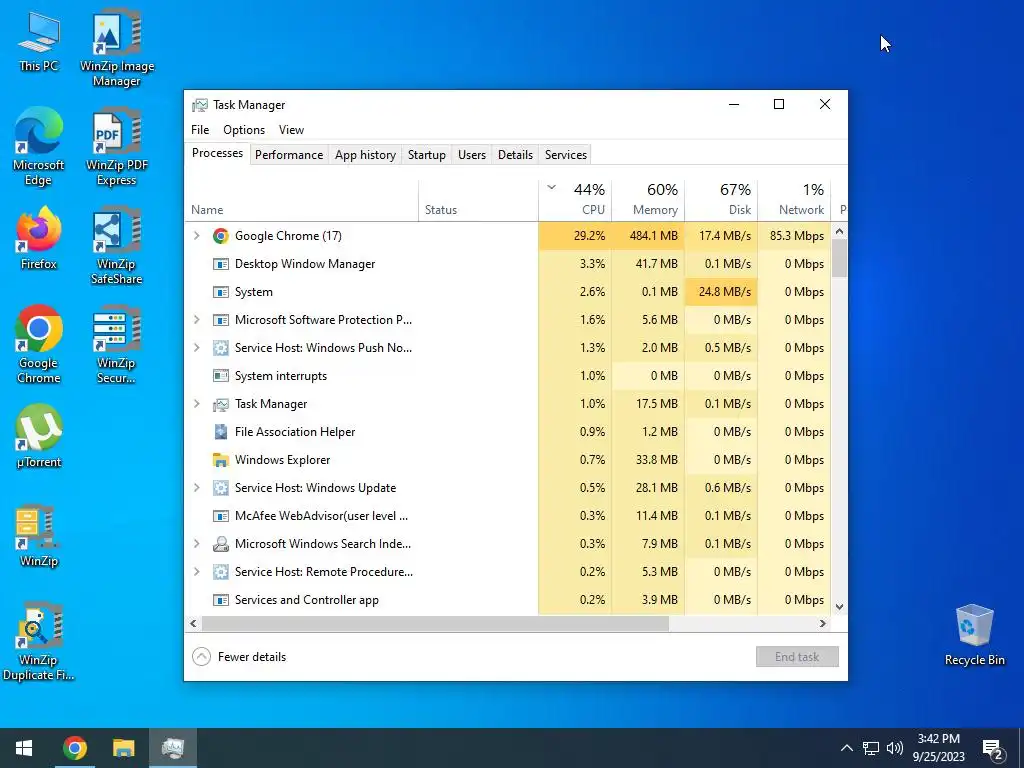This screenshot has height=768, width=1024.
Task: Select the System process icon
Action: (221, 292)
